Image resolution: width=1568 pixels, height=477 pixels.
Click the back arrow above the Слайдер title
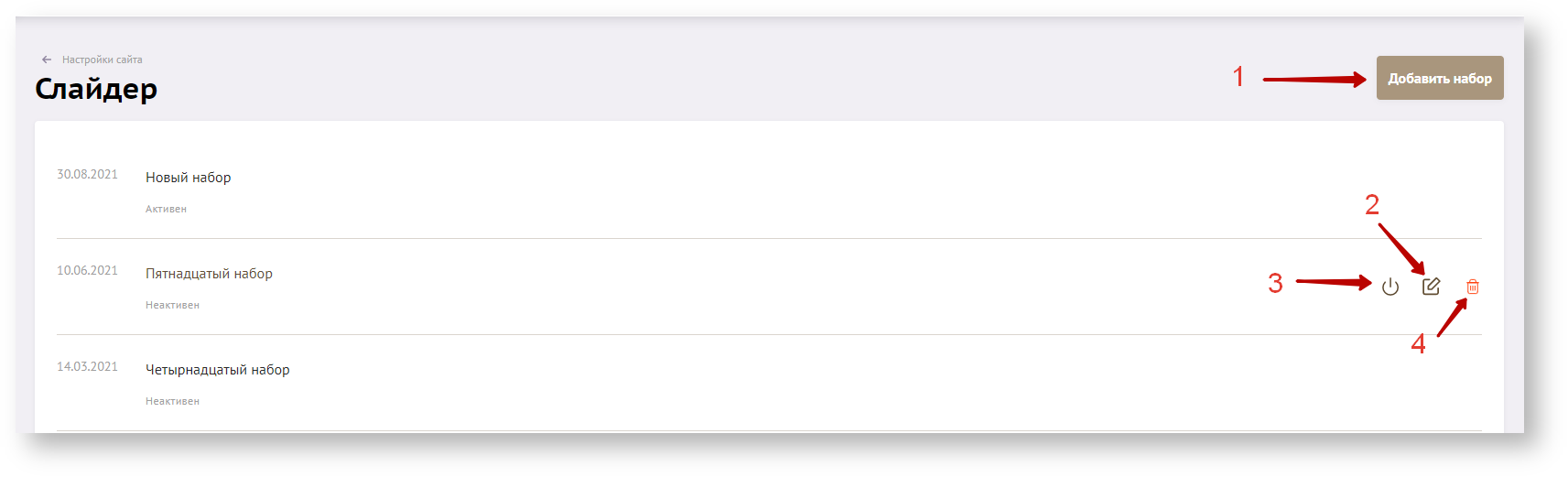pyautogui.click(x=47, y=60)
